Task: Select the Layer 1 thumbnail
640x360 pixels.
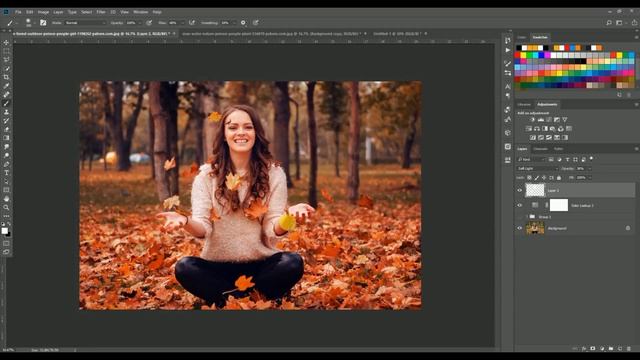Action: (535, 190)
